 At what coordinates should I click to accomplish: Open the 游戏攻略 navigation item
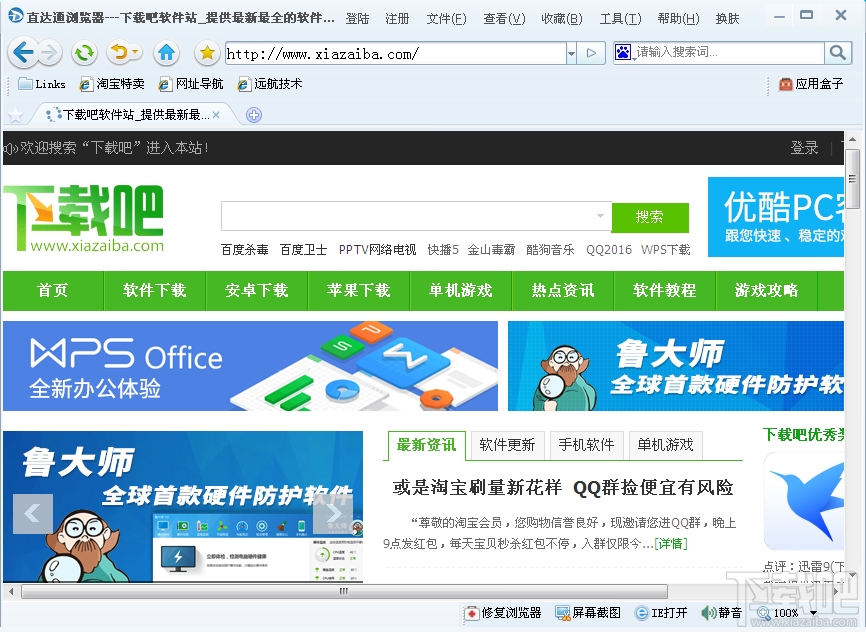point(767,291)
